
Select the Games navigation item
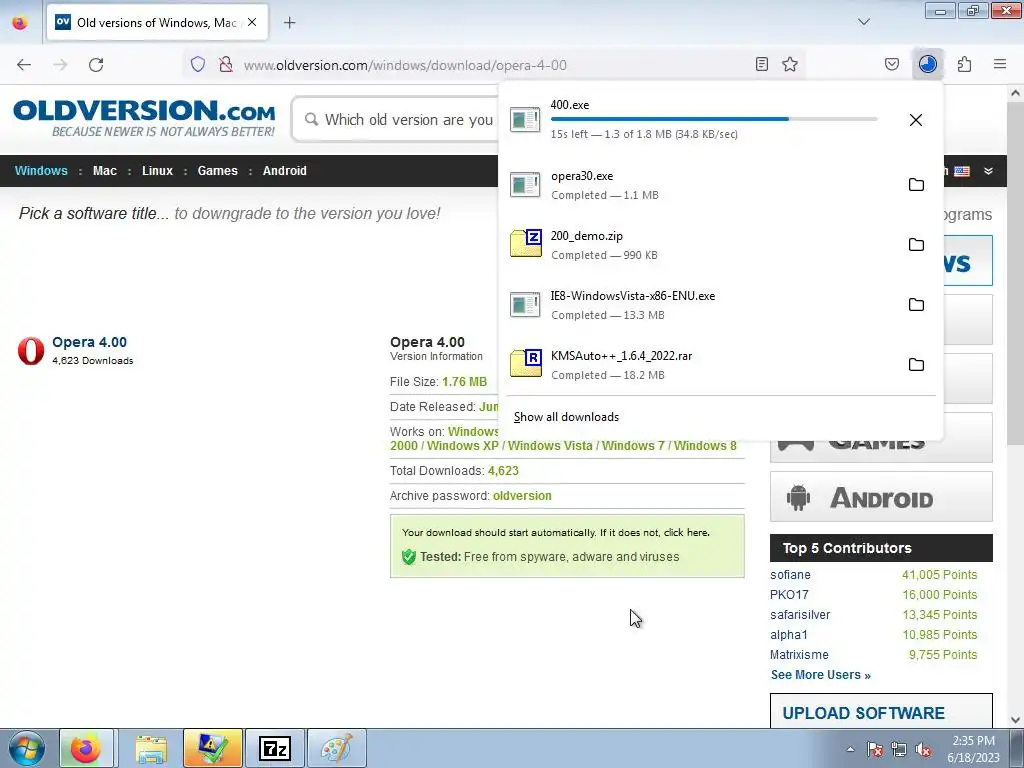pyautogui.click(x=217, y=170)
